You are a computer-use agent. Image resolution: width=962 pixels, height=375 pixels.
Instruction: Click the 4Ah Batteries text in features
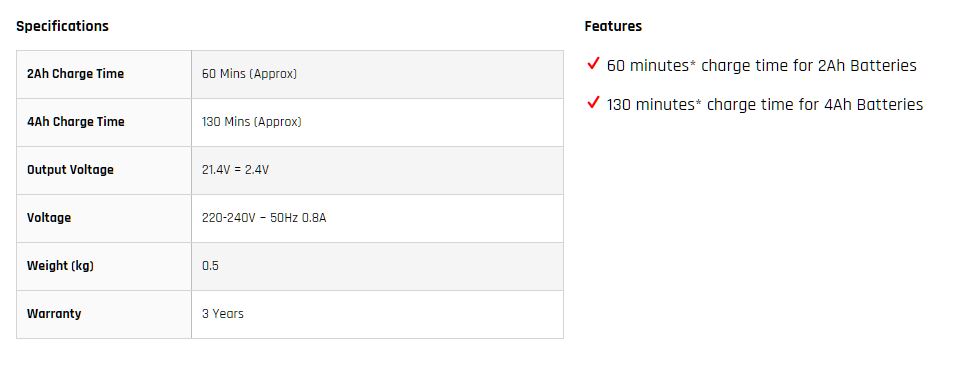873,105
